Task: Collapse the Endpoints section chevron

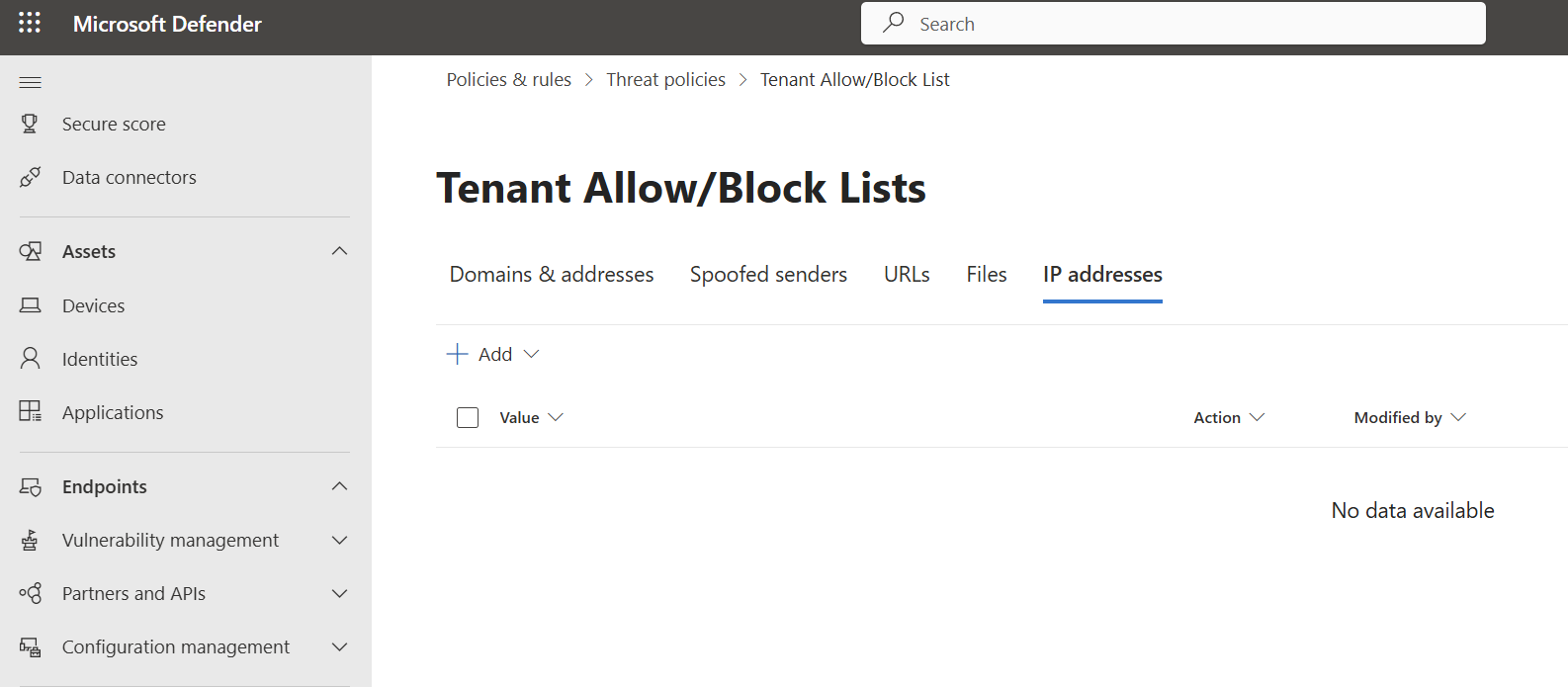Action: click(339, 486)
